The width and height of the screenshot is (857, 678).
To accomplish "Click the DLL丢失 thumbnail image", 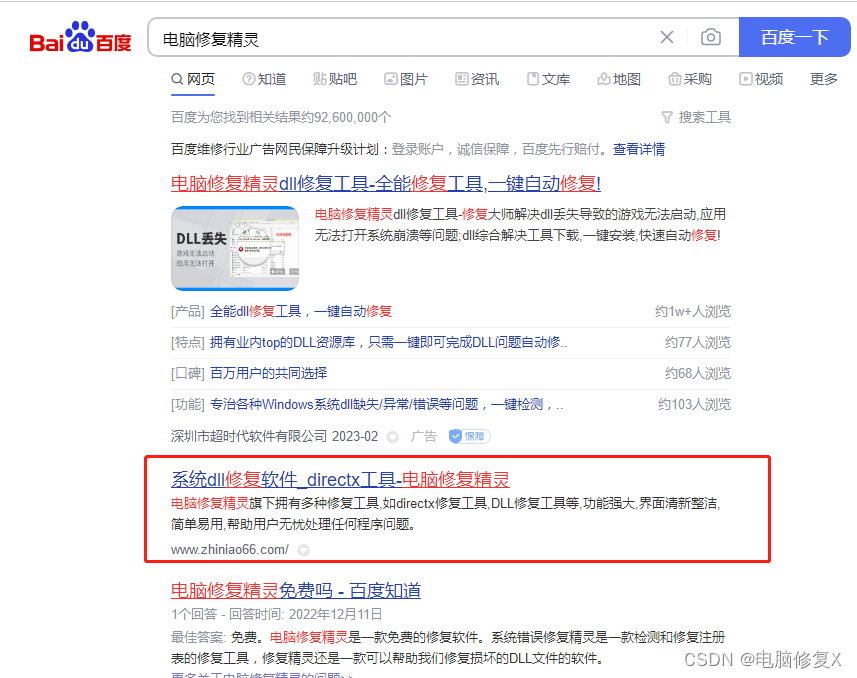I will pyautogui.click(x=235, y=248).
